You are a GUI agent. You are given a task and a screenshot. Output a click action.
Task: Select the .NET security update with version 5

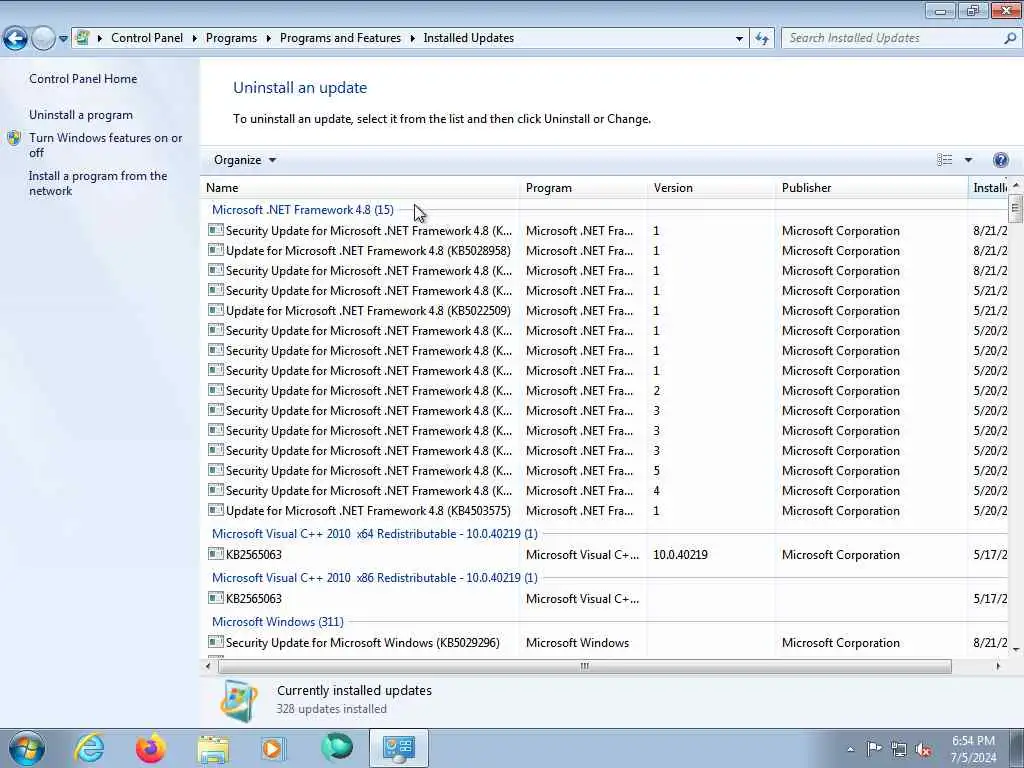pyautogui.click(x=369, y=471)
